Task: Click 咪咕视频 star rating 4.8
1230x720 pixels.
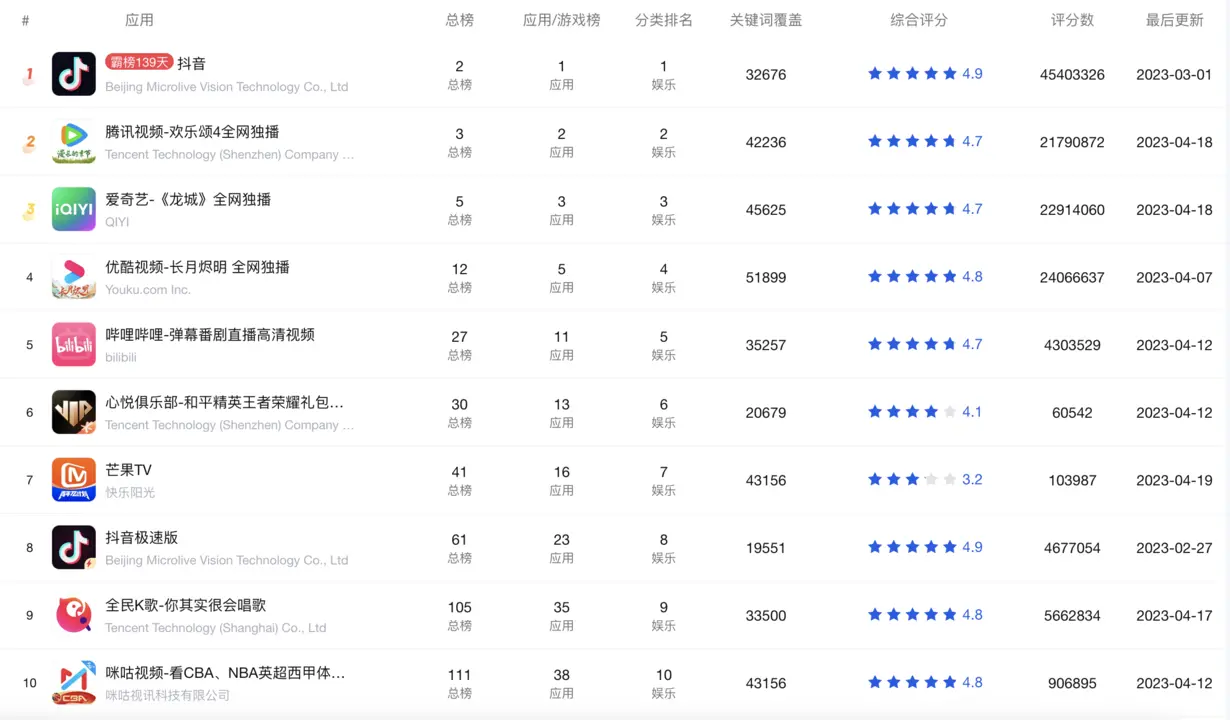Action: pos(925,682)
